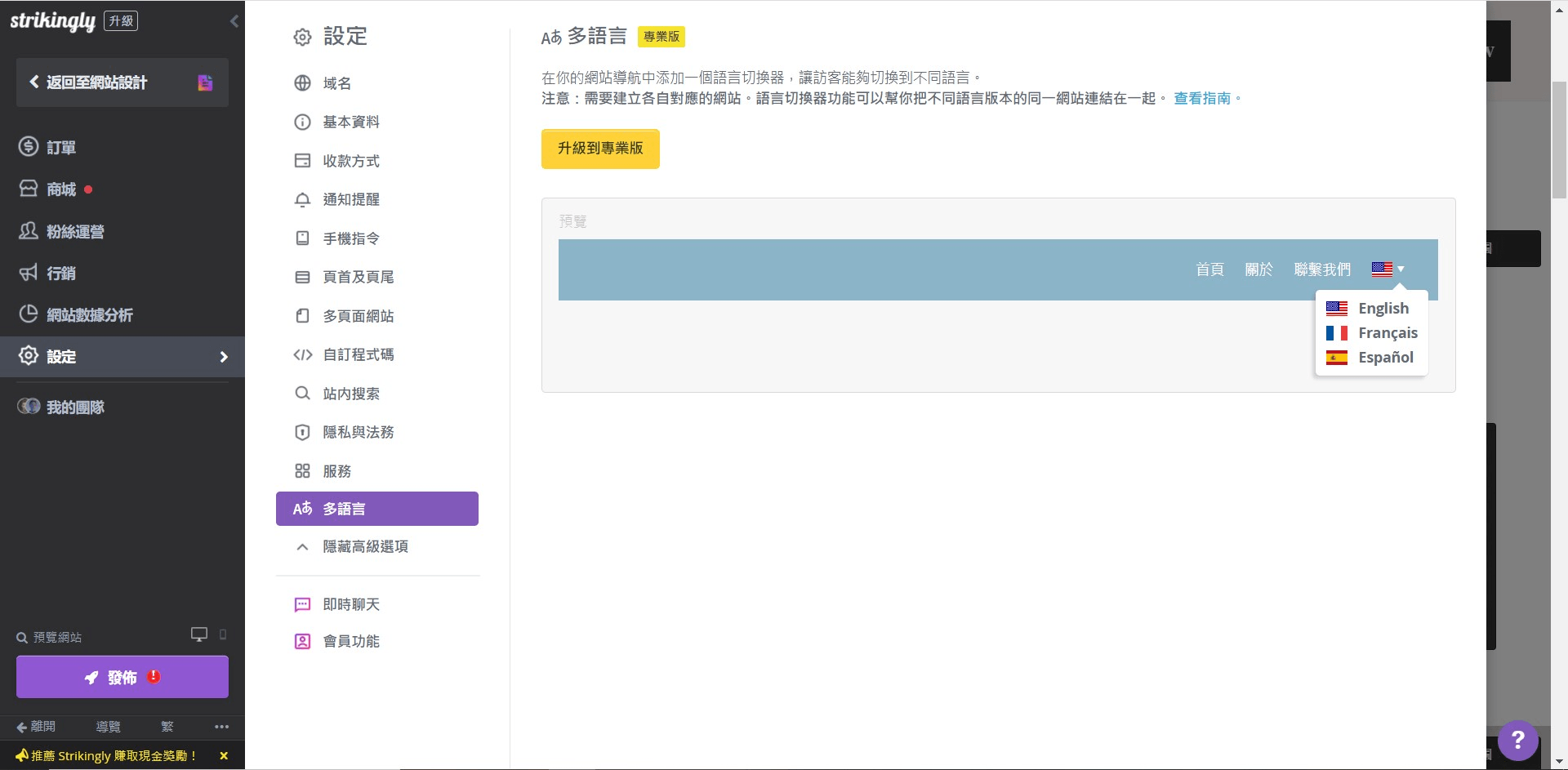Click the 域名 globe icon
The image size is (1568, 770).
[302, 83]
